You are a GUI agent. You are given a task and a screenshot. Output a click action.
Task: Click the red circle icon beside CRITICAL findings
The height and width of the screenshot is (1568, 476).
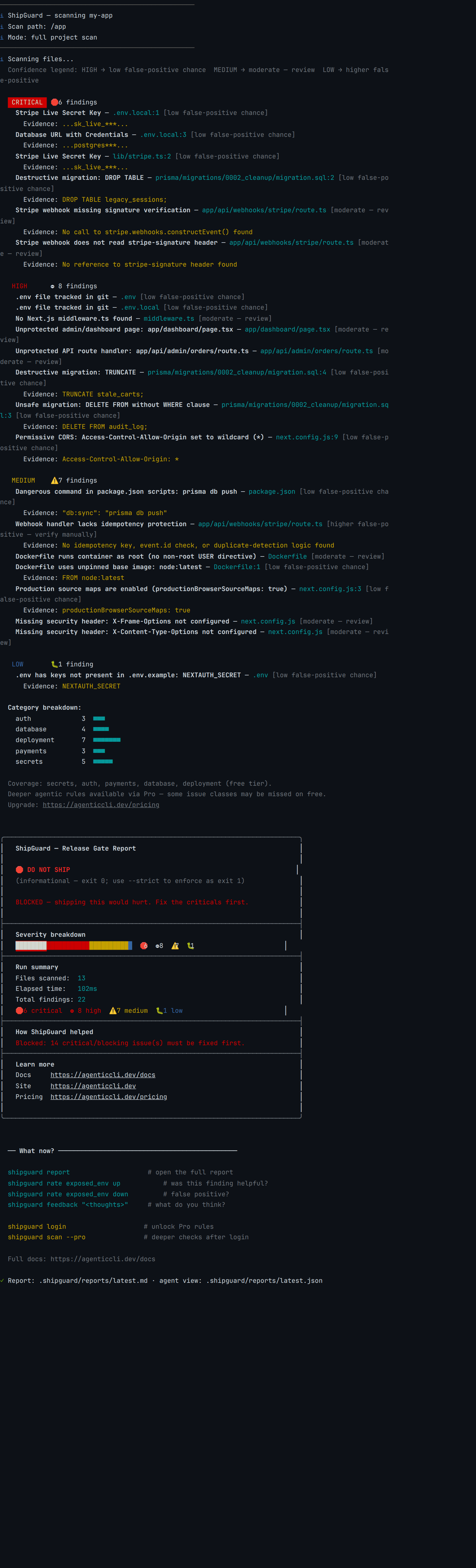pyautogui.click(x=55, y=102)
